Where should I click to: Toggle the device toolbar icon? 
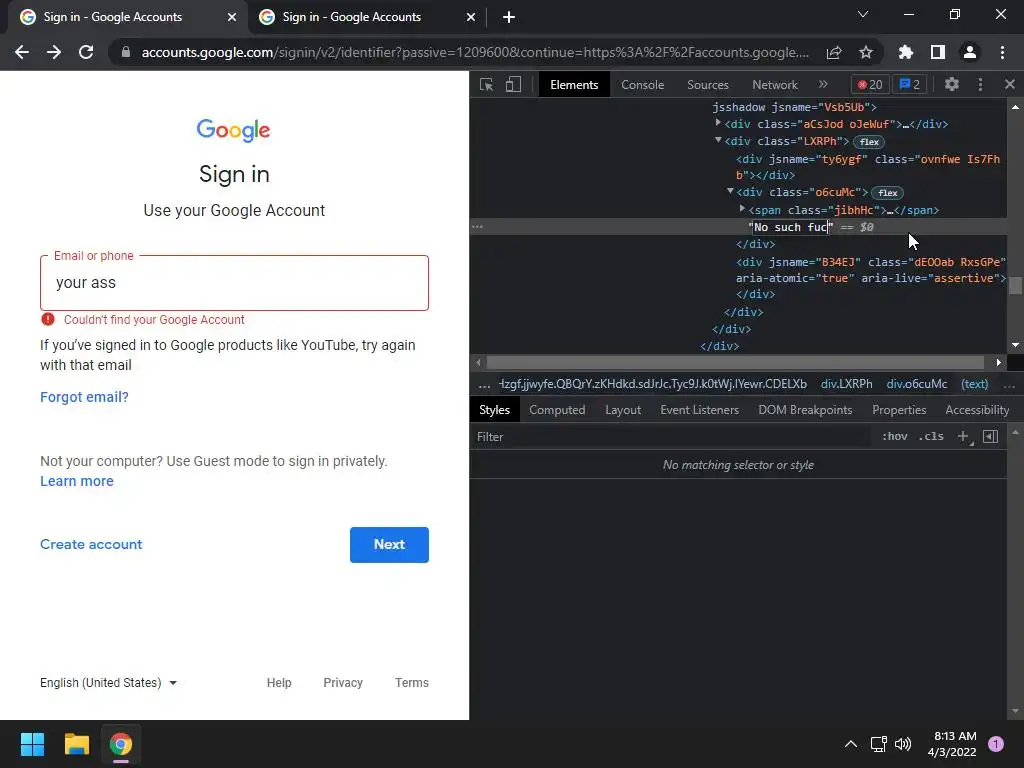point(513,84)
